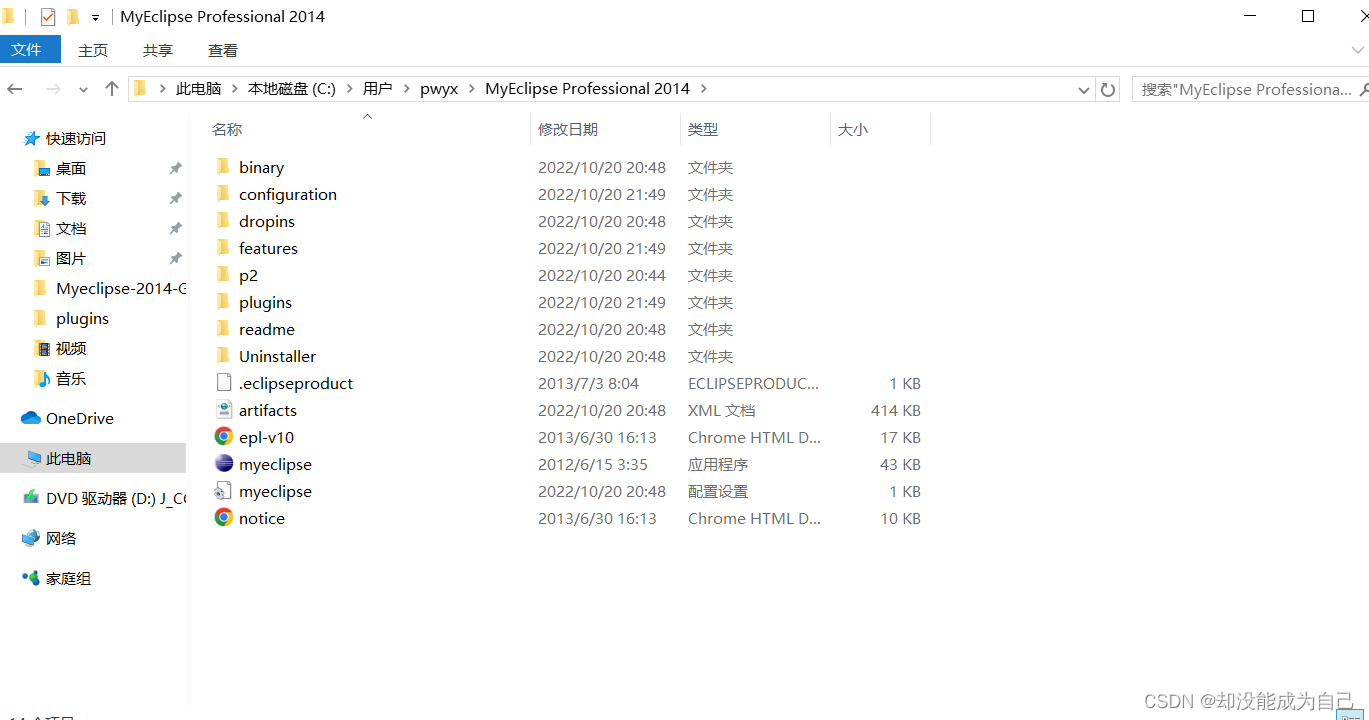This screenshot has height=720, width=1369.
Task: Select the myeclipse configuration settings file icon
Action: [x=224, y=491]
